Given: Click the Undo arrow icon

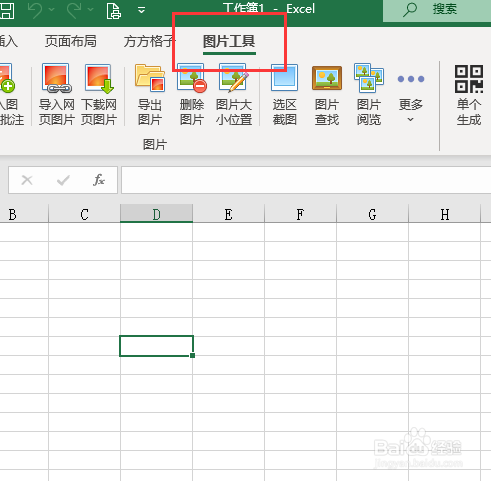Looking at the screenshot, I should pos(35,10).
